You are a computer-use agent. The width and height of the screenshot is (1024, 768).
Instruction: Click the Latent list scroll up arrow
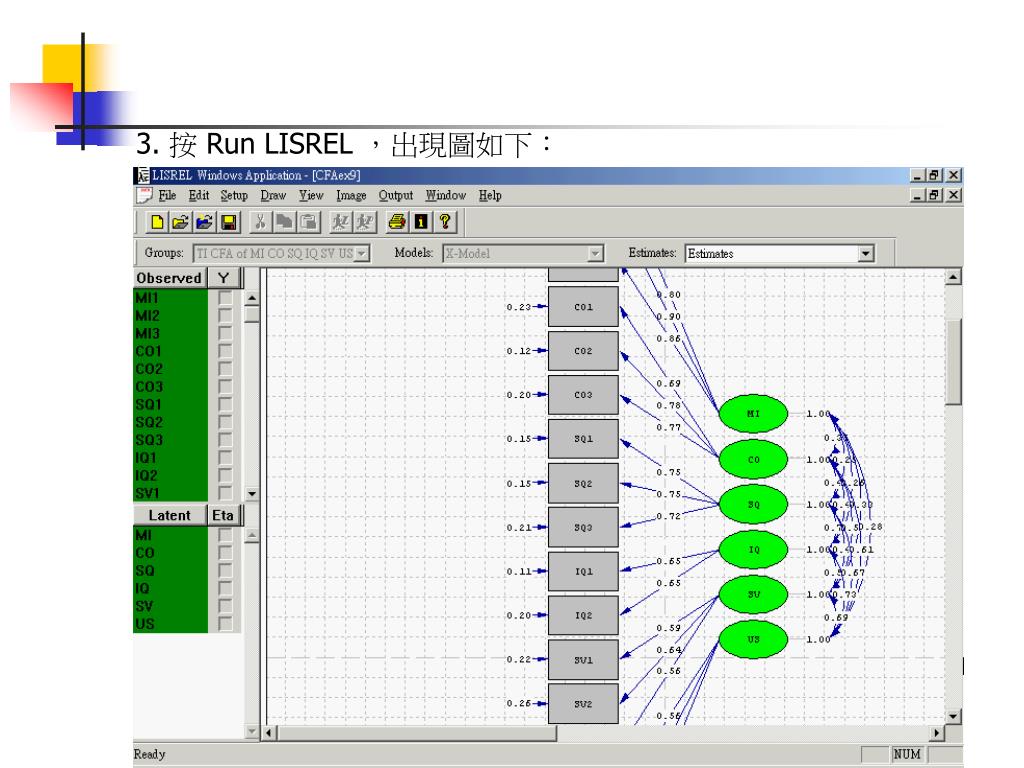pyautogui.click(x=252, y=536)
